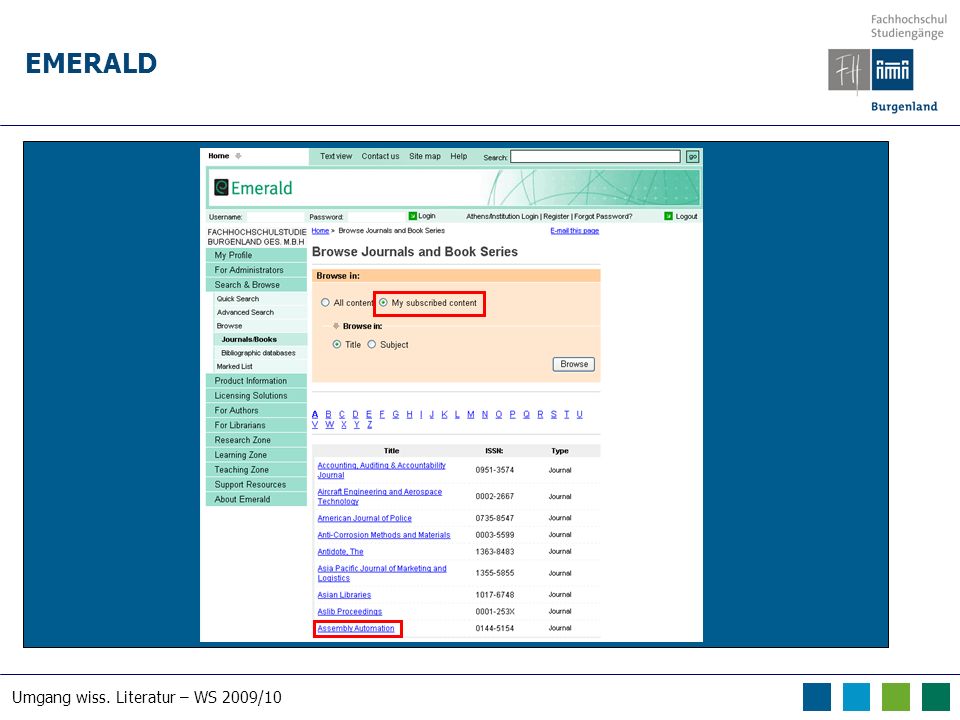Click alphabet letter M link
This screenshot has height=720, width=960.
tap(471, 414)
